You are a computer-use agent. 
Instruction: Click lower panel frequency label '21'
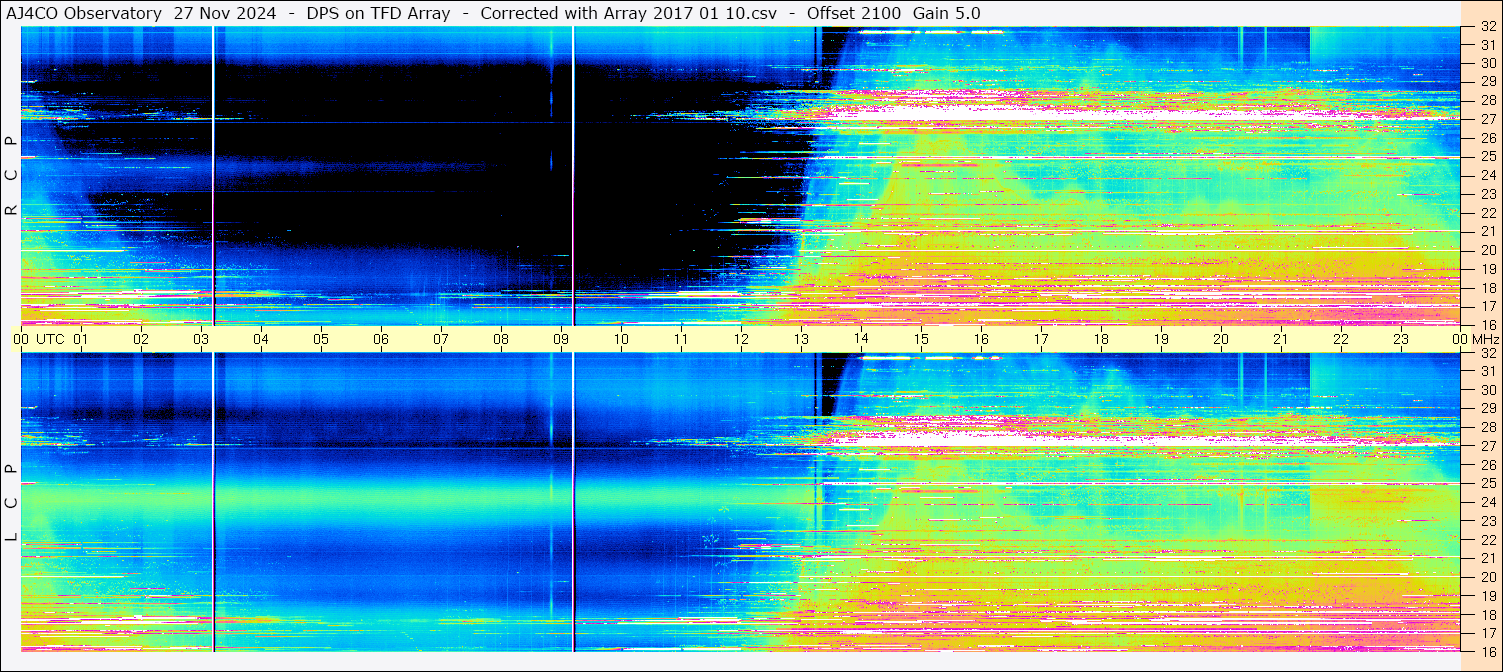coord(1487,559)
